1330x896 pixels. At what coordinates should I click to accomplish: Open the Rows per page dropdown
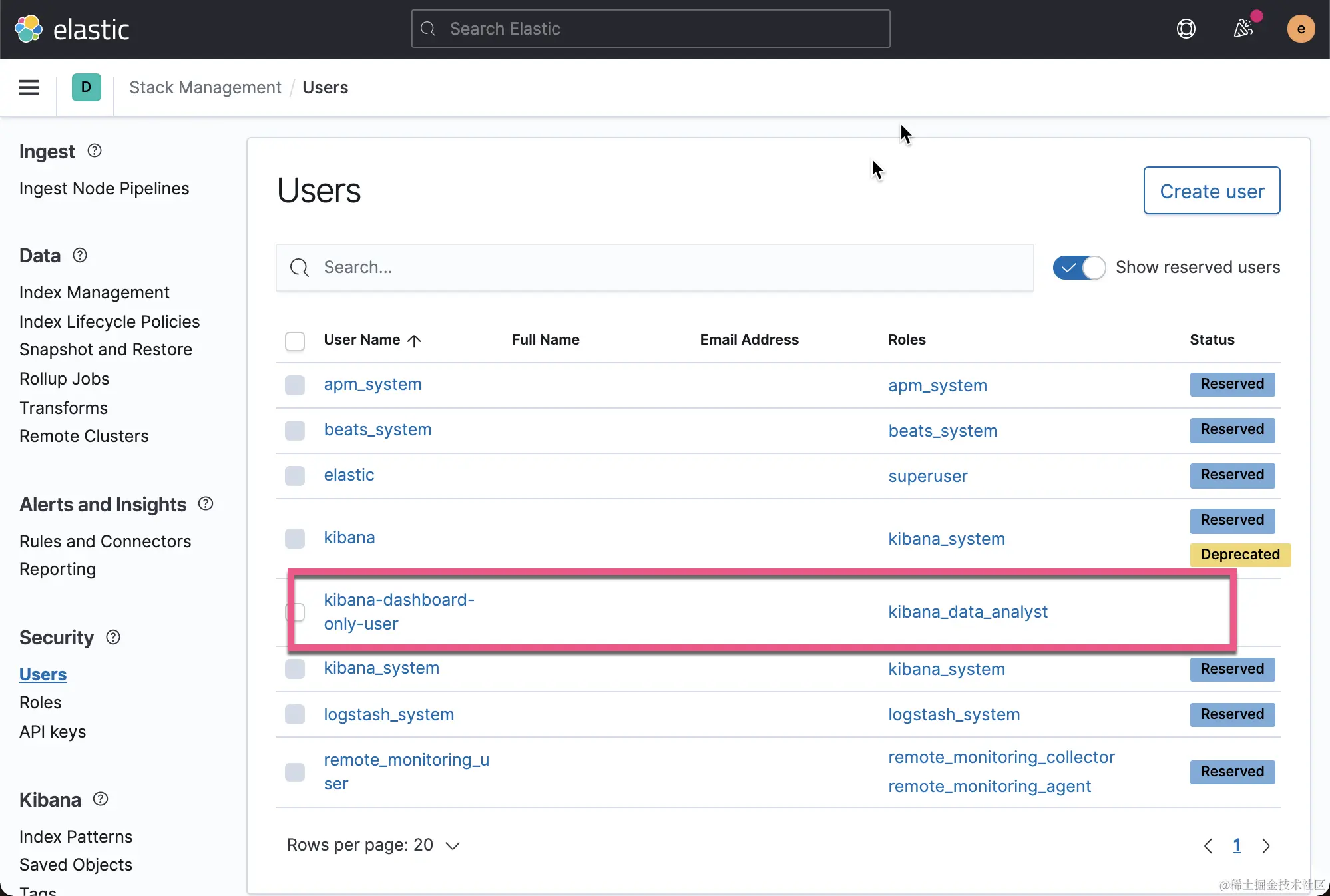pos(373,845)
